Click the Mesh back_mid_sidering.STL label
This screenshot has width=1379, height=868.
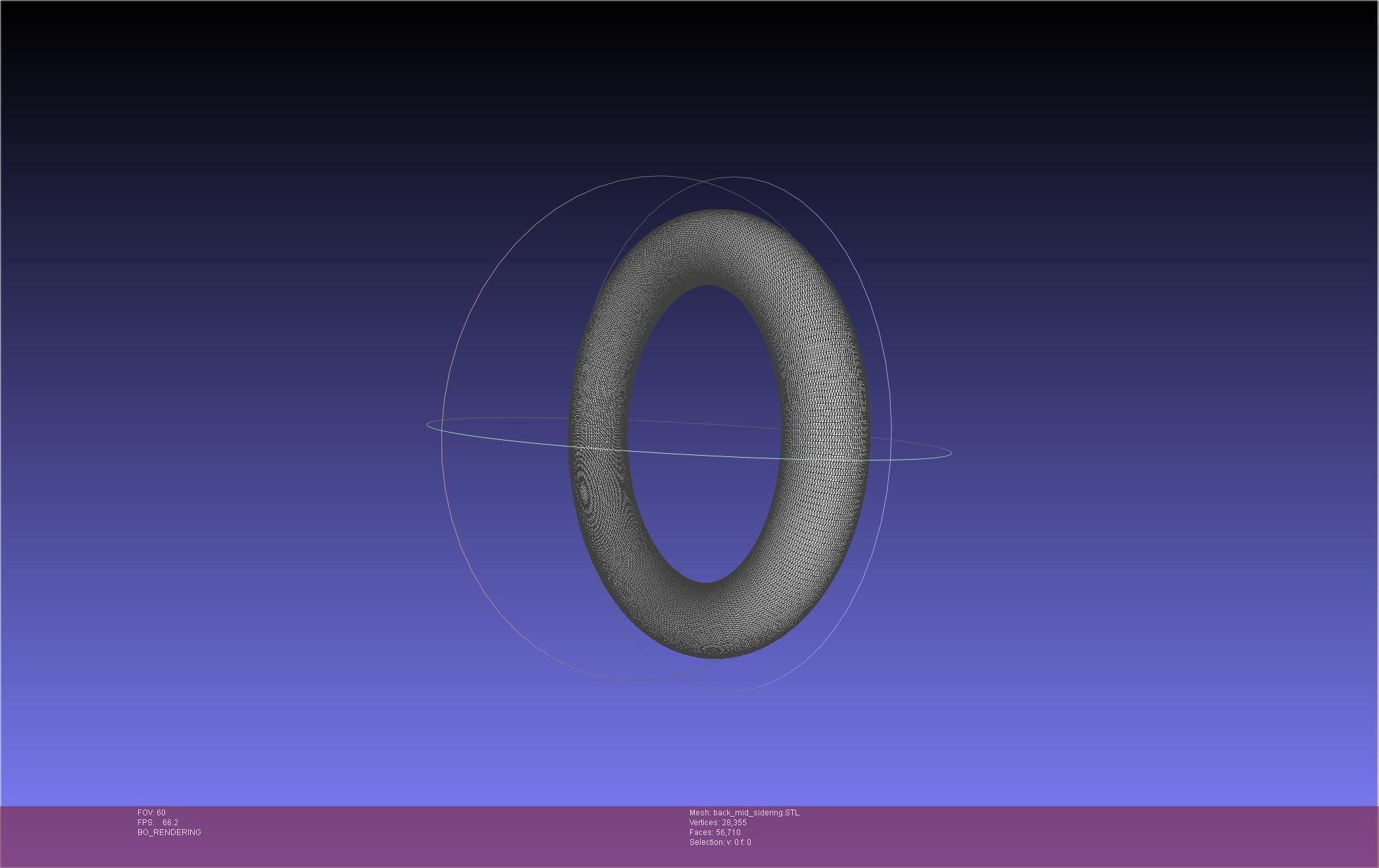pyautogui.click(x=744, y=813)
